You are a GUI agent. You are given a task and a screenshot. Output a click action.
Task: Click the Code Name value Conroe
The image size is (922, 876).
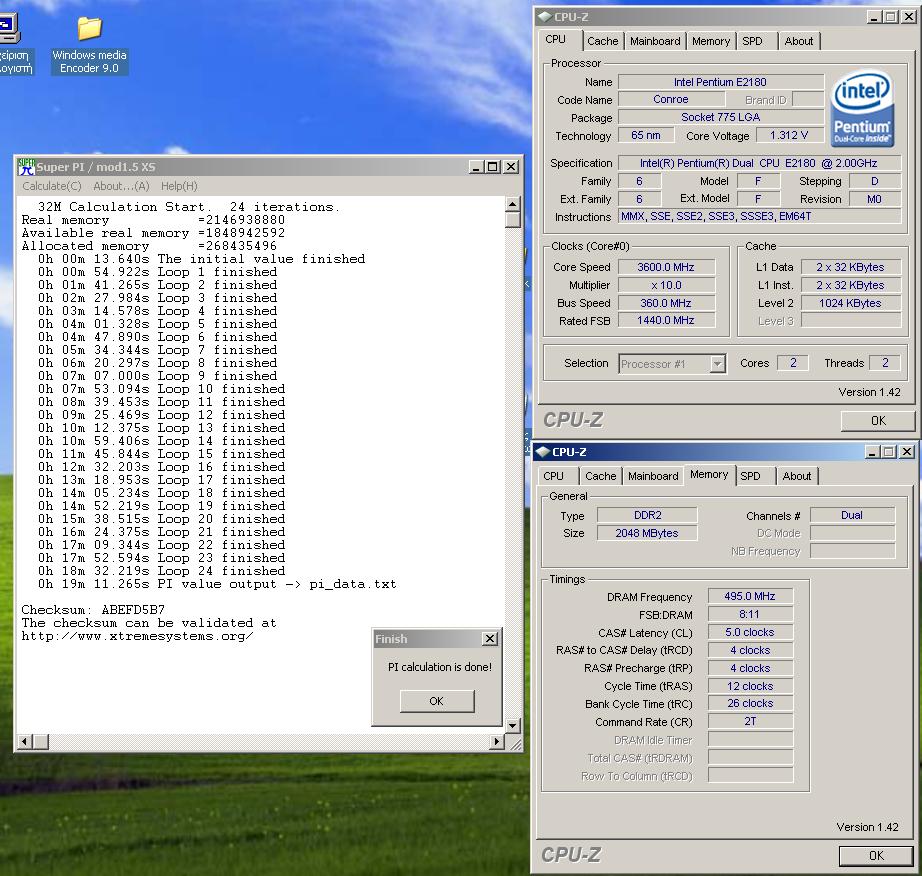(x=670, y=99)
